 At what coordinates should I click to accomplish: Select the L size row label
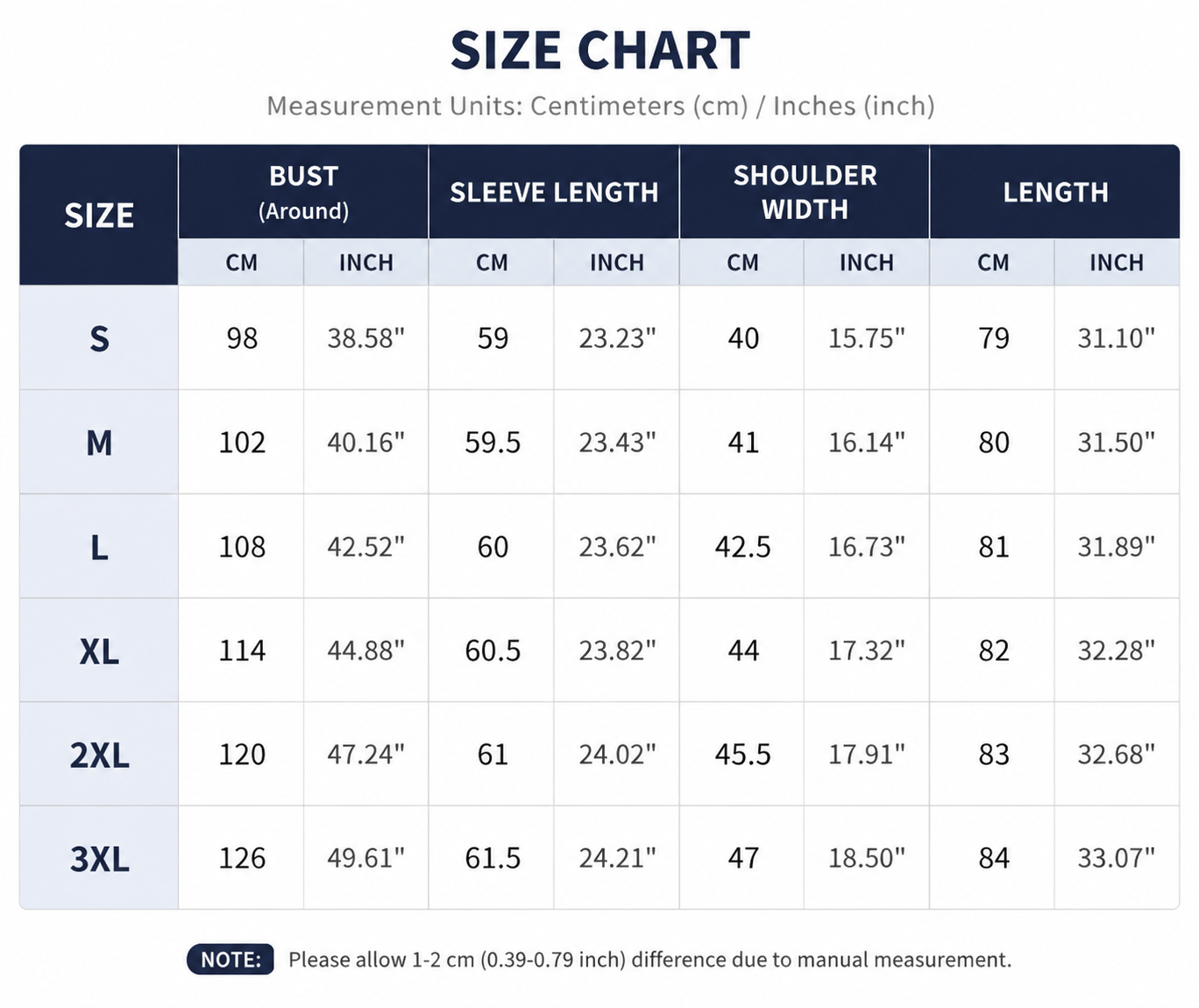99,547
